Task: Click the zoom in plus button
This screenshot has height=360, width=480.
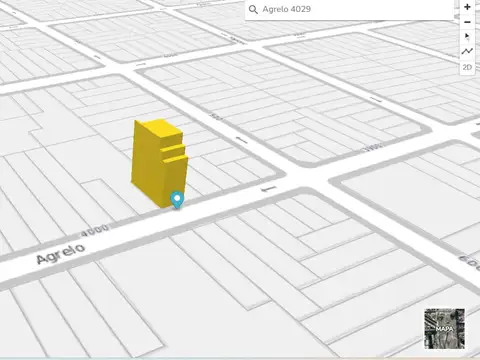Action: (x=467, y=7)
